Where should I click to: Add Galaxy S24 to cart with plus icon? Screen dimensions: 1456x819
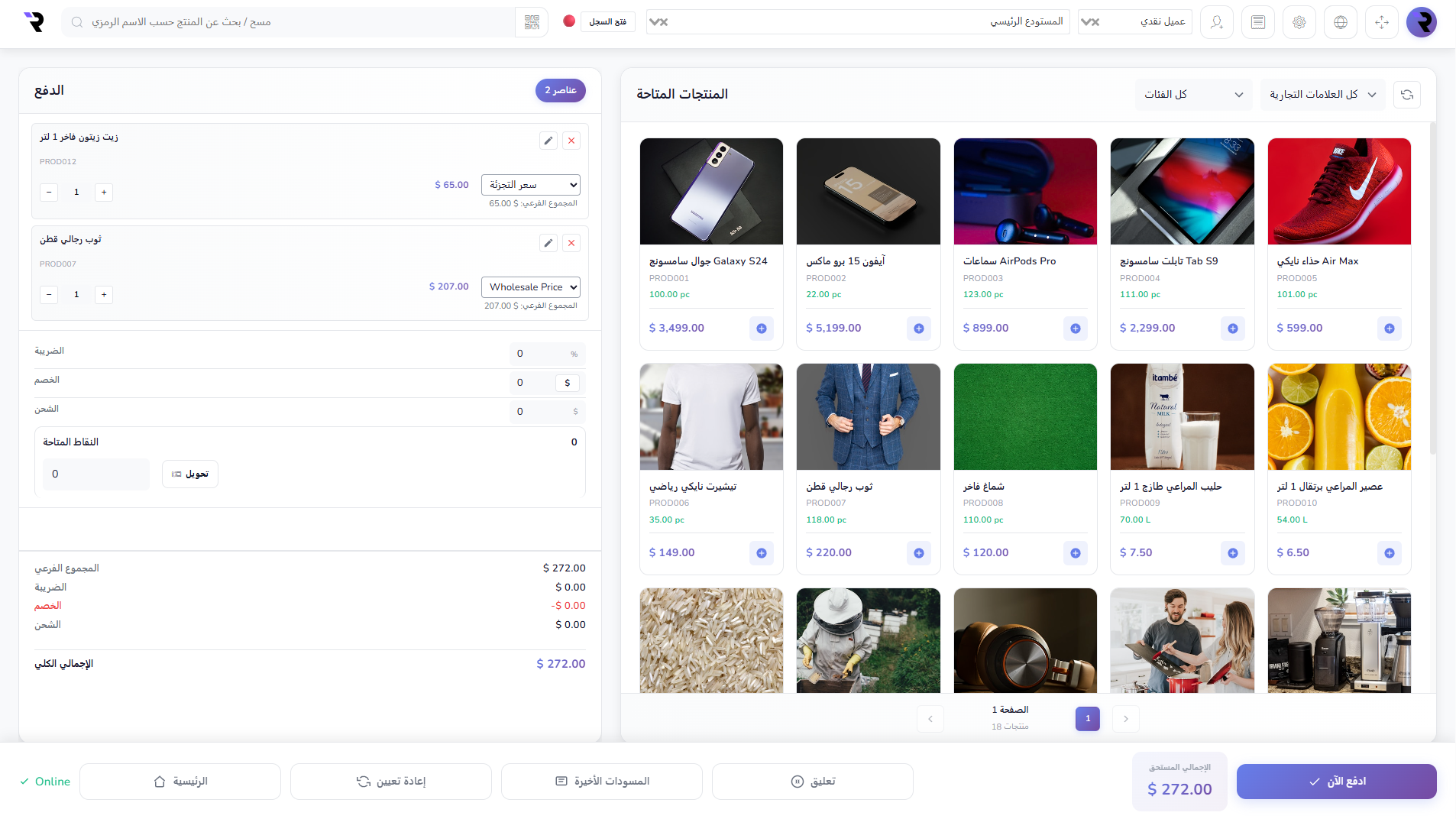click(x=761, y=329)
